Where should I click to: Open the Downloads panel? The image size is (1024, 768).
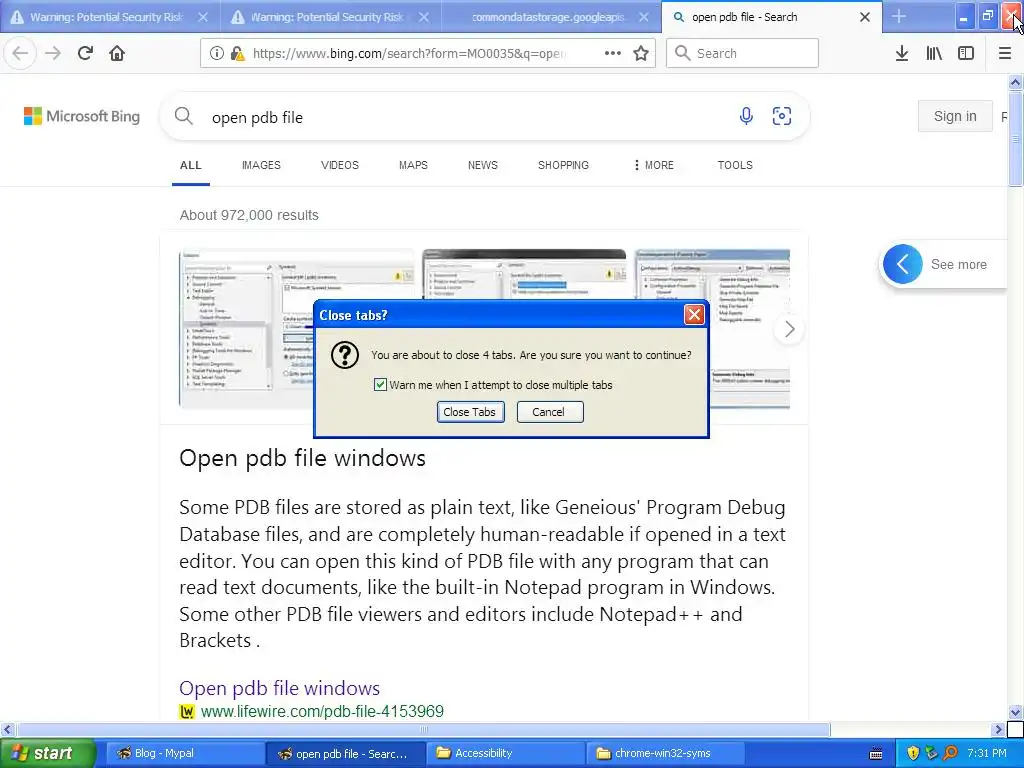(902, 54)
